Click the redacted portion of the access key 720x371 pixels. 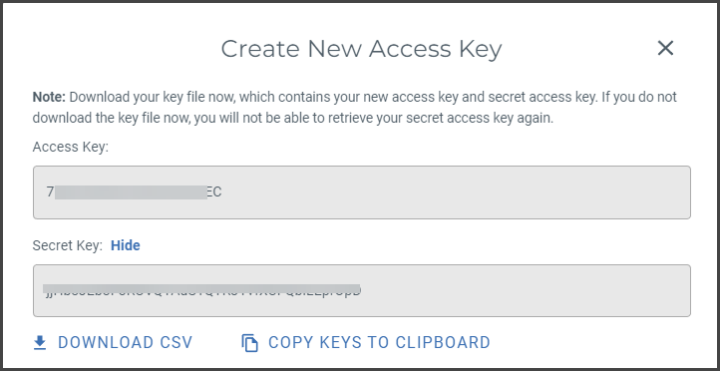click(x=131, y=192)
